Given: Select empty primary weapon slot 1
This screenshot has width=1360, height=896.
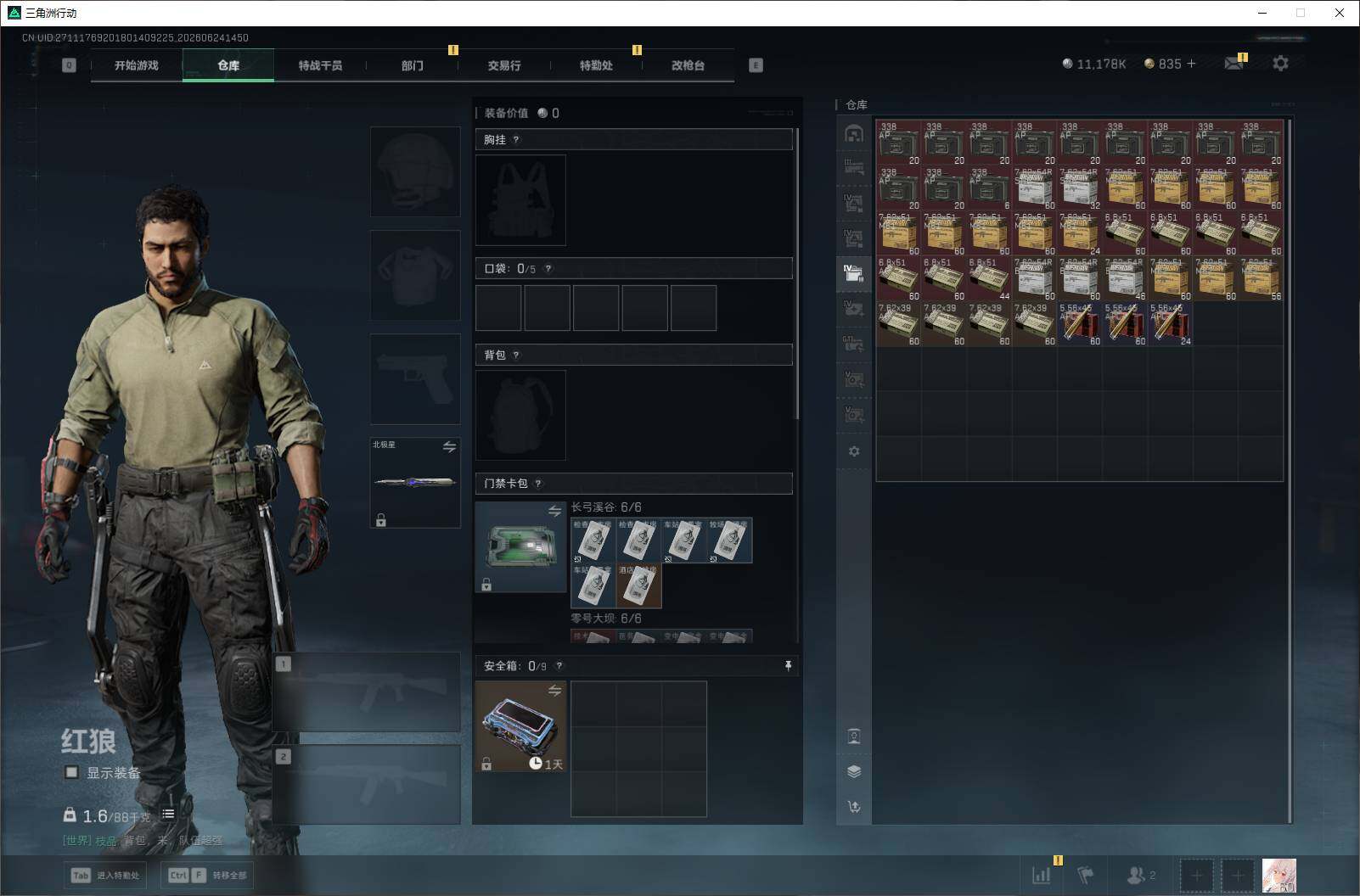Looking at the screenshot, I should click(367, 692).
